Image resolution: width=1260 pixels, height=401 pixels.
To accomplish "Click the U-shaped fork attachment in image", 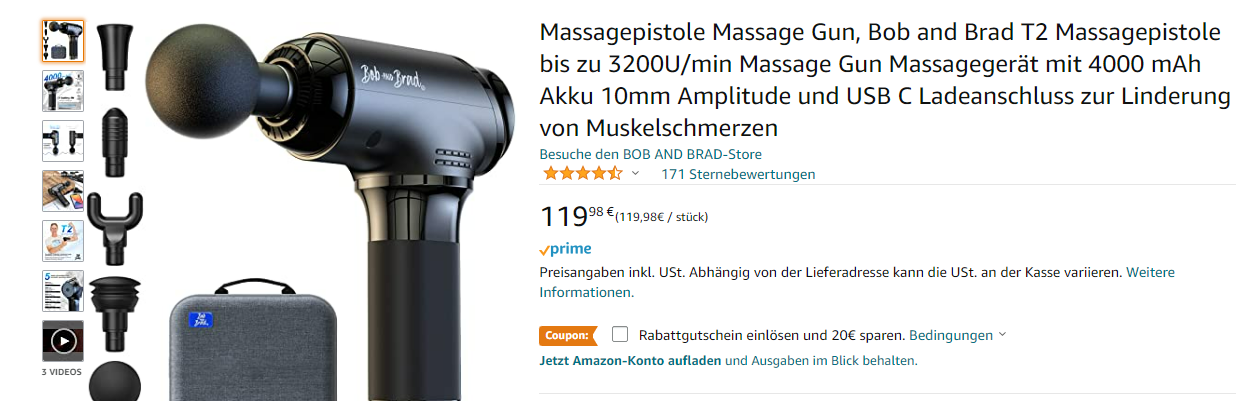I will tap(115, 224).
